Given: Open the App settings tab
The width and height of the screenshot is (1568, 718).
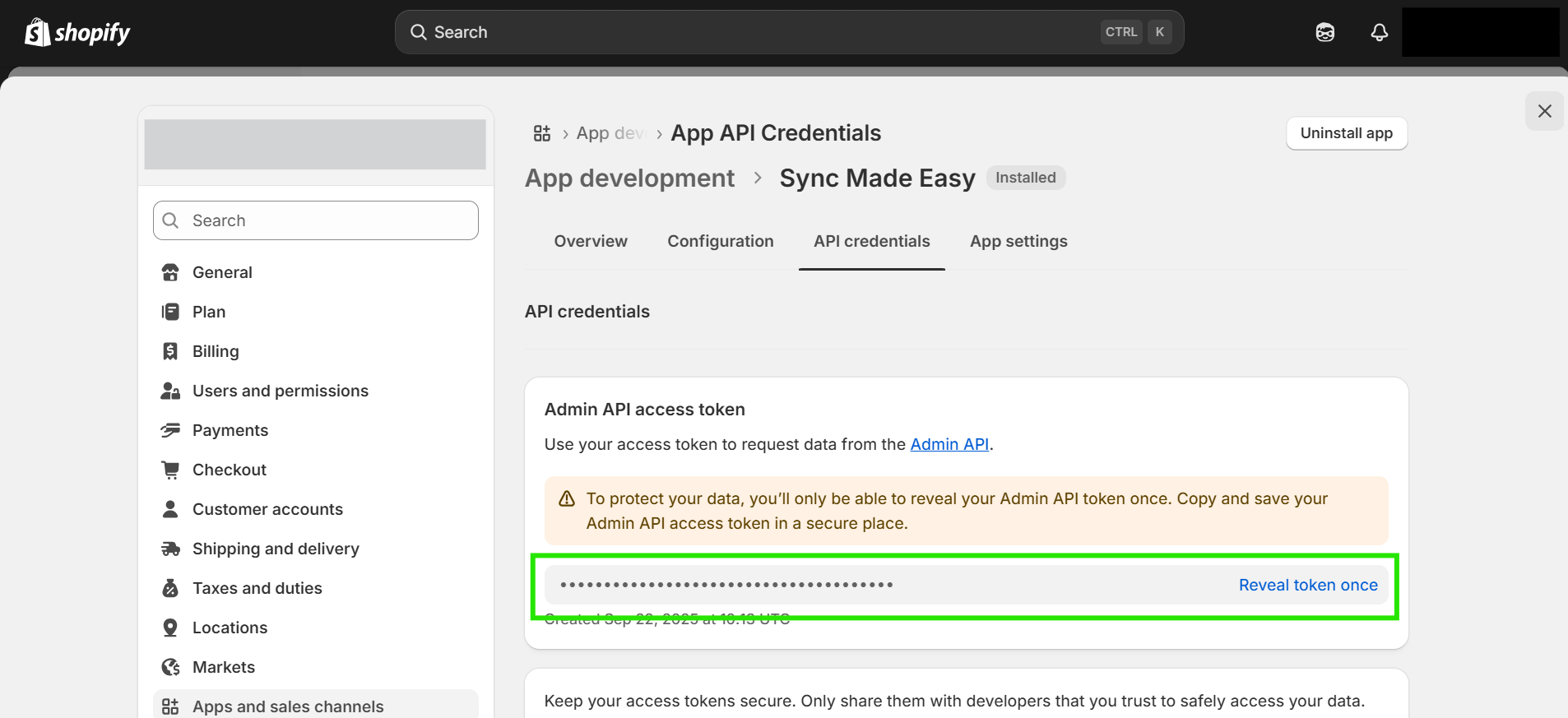Looking at the screenshot, I should pyautogui.click(x=1018, y=241).
